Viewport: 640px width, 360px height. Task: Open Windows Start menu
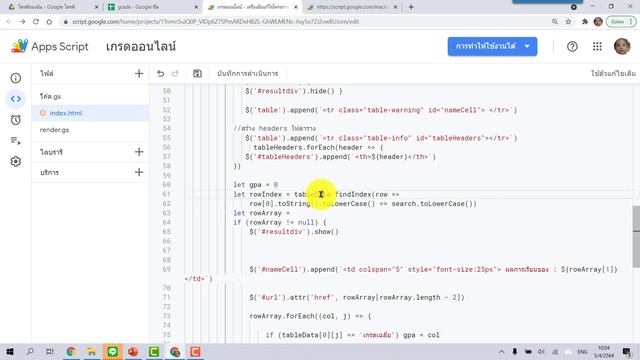pyautogui.click(x=9, y=351)
